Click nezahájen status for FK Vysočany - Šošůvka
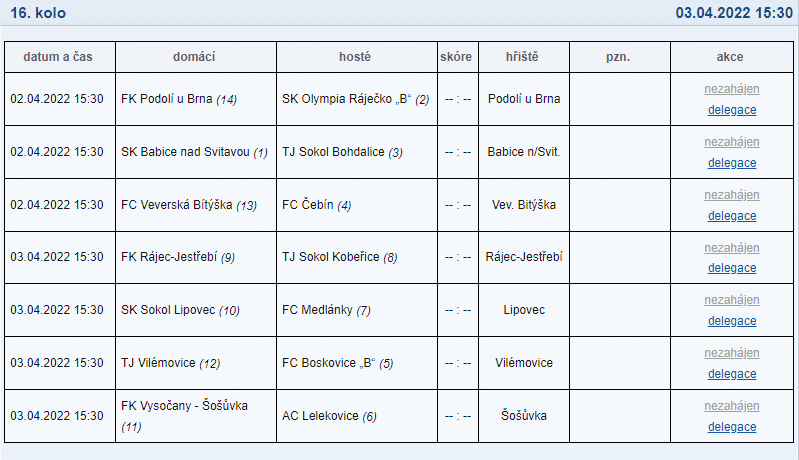The width and height of the screenshot is (799, 460). click(732, 406)
